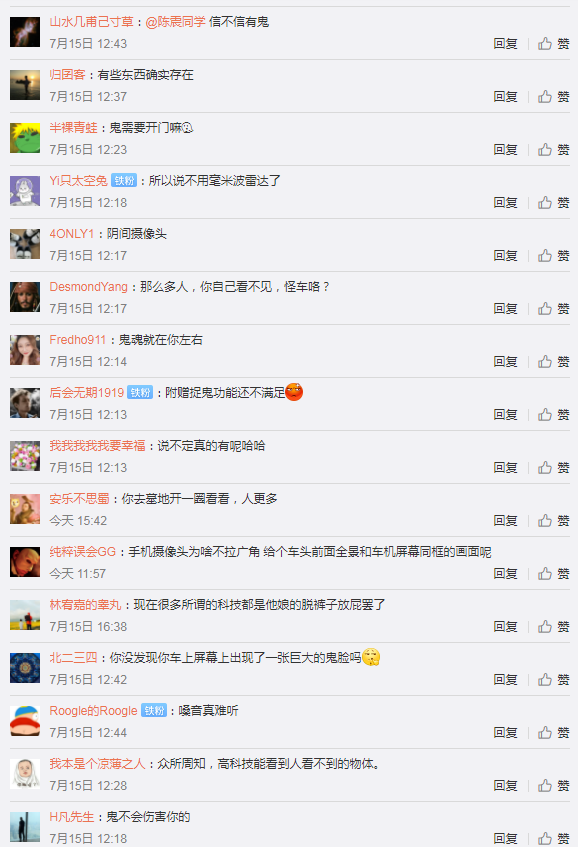Like 半裸青蛙's comment about ghosts
Image resolution: width=578 pixels, height=847 pixels.
click(554, 150)
